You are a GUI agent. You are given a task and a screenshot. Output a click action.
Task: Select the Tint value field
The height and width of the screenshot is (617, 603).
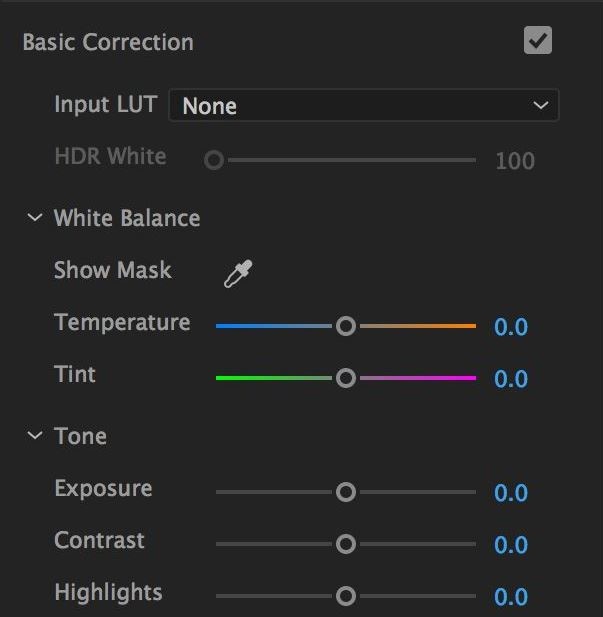tap(511, 379)
